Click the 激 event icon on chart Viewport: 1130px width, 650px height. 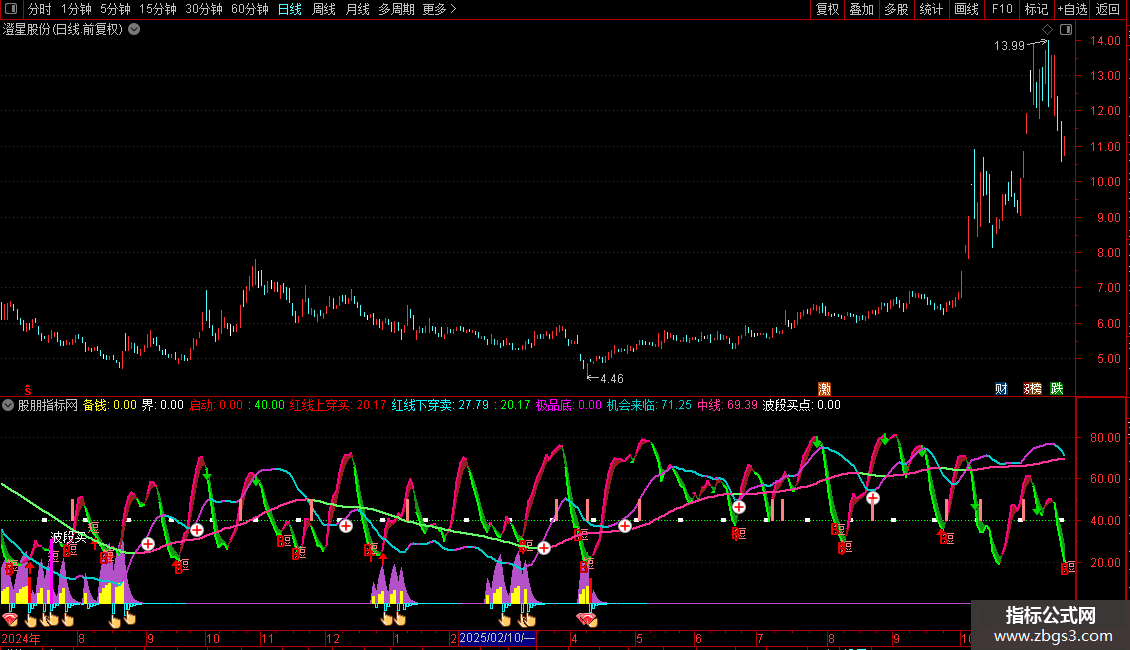point(825,388)
